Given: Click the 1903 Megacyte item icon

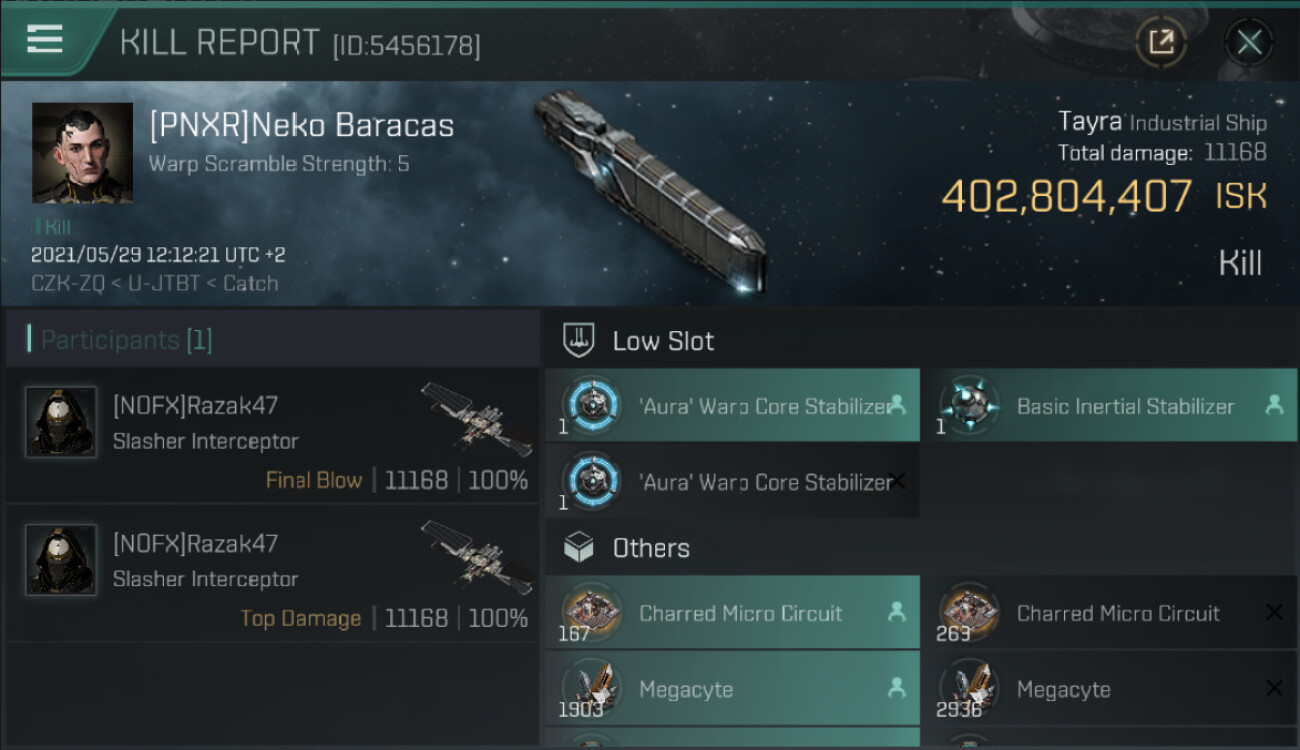Looking at the screenshot, I should [590, 688].
